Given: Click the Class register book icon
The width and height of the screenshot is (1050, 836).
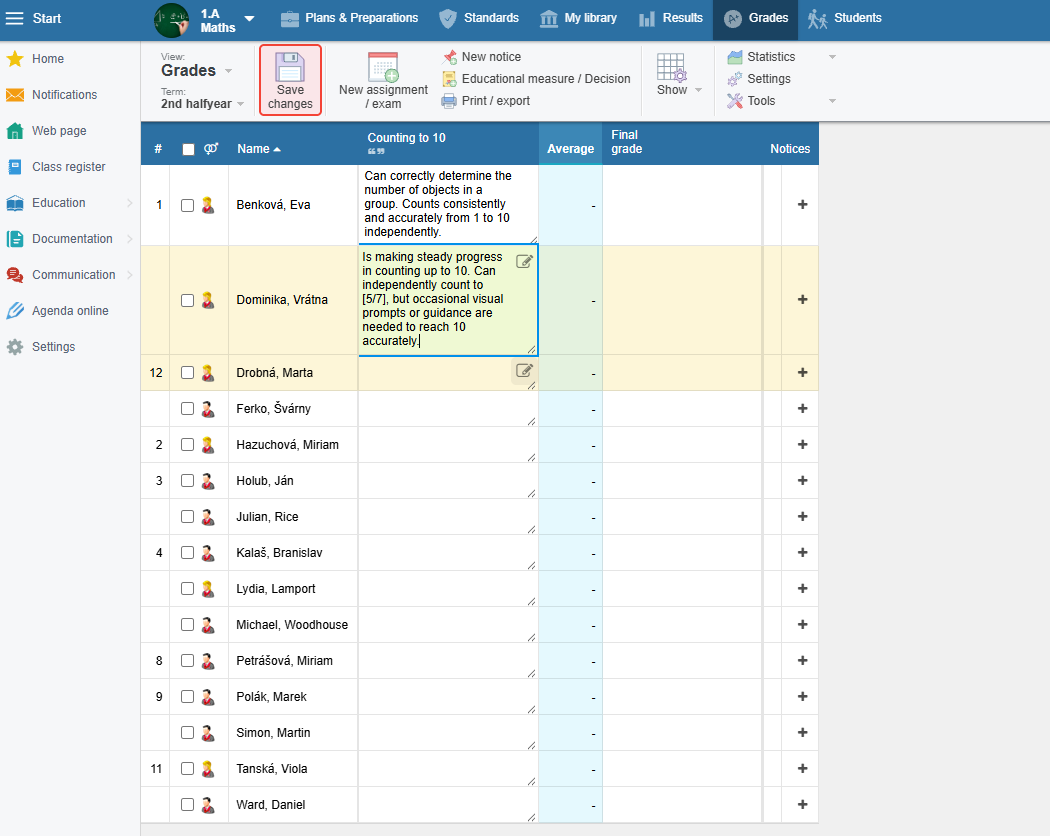Looking at the screenshot, I should tap(15, 167).
